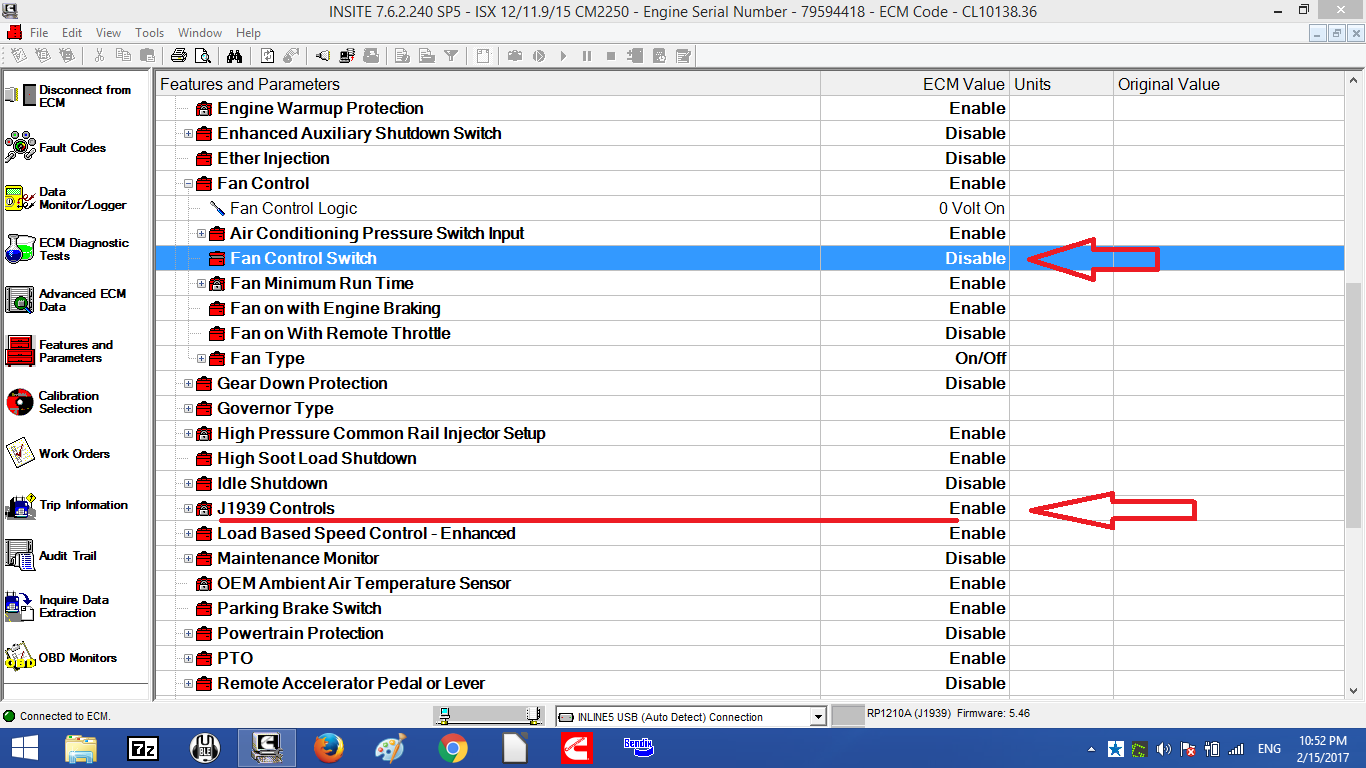Click the Units column header

1061,84
